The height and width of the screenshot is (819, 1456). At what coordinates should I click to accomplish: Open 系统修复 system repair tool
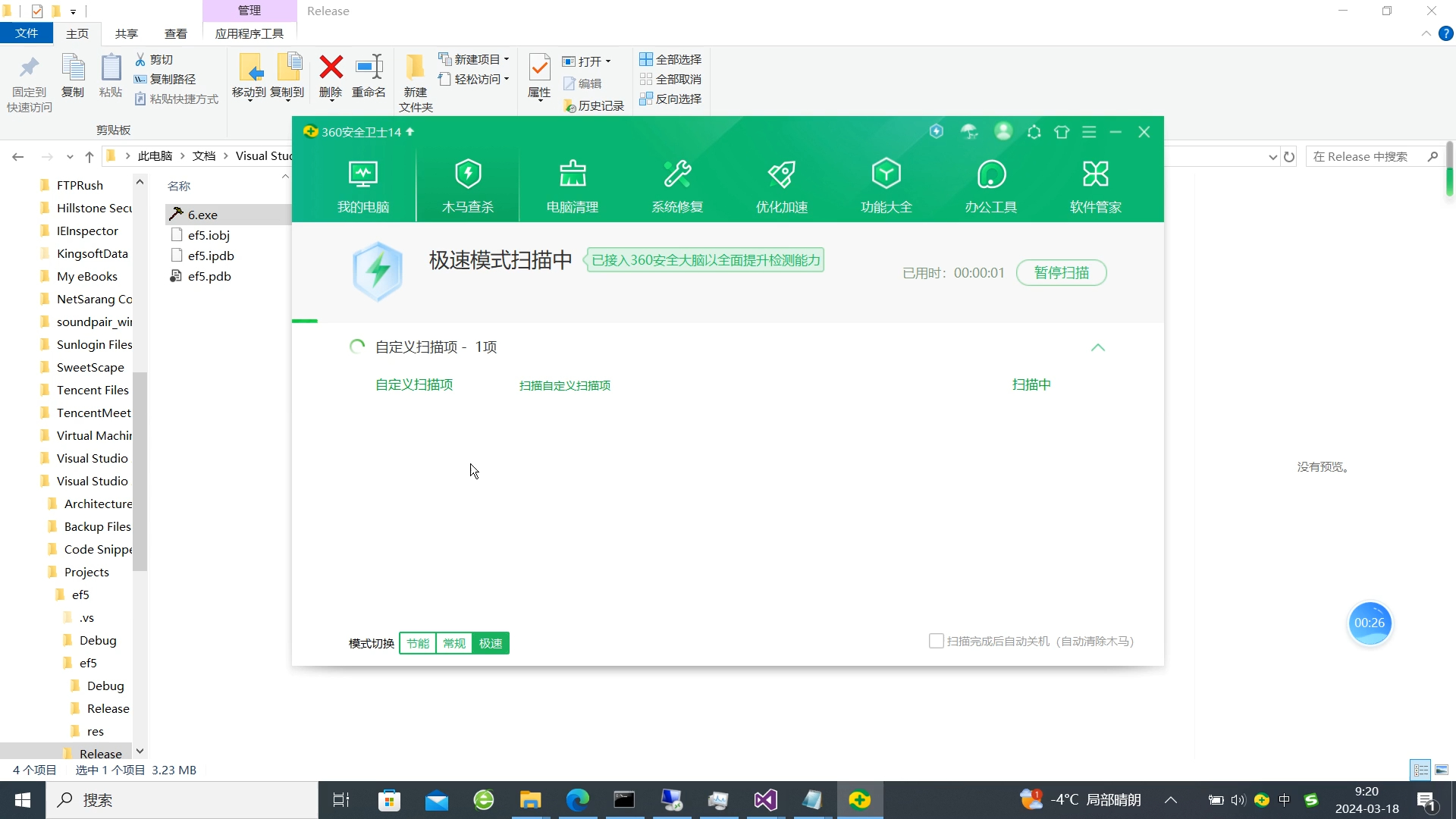(677, 186)
